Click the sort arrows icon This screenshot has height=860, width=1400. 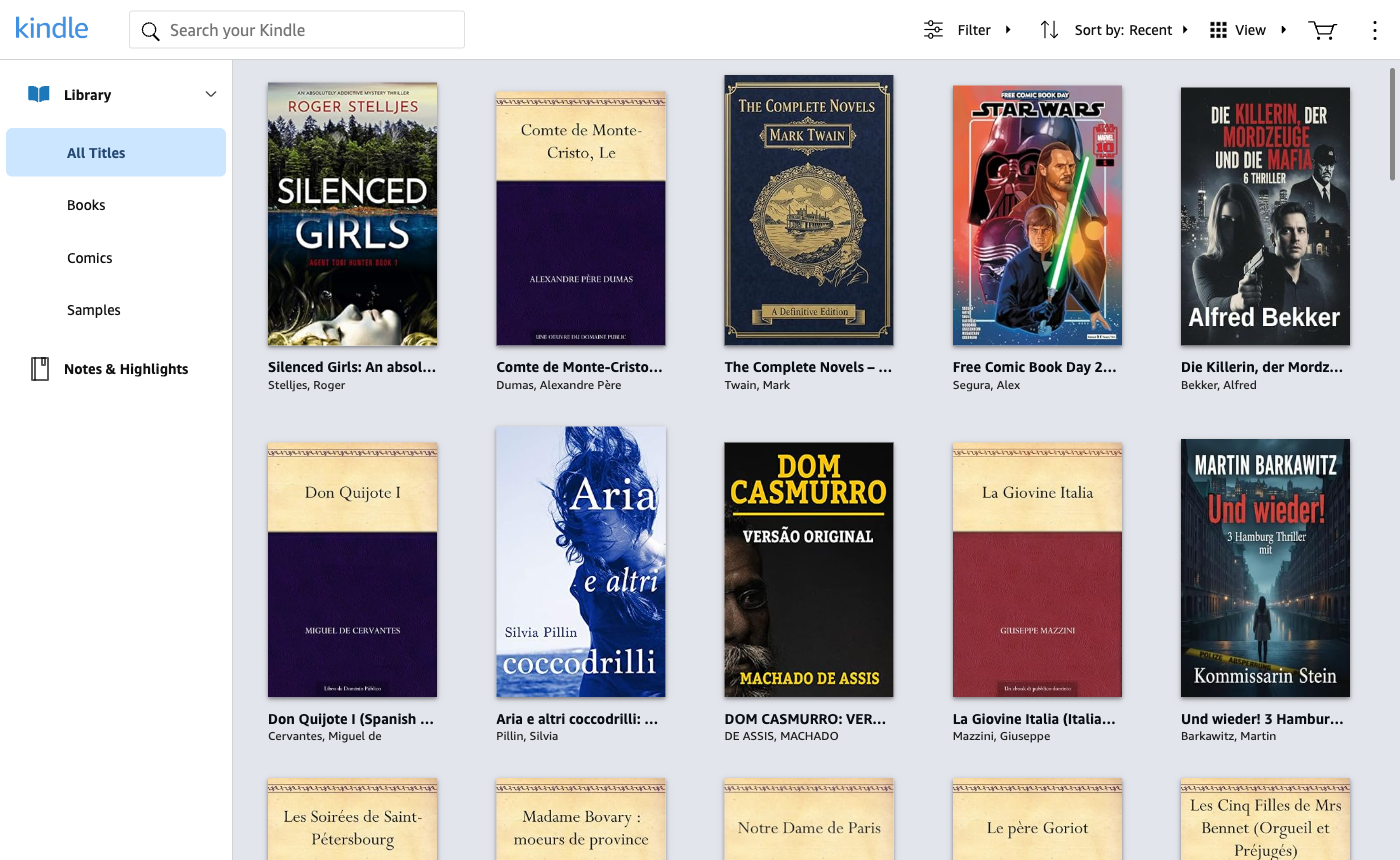pyautogui.click(x=1049, y=30)
